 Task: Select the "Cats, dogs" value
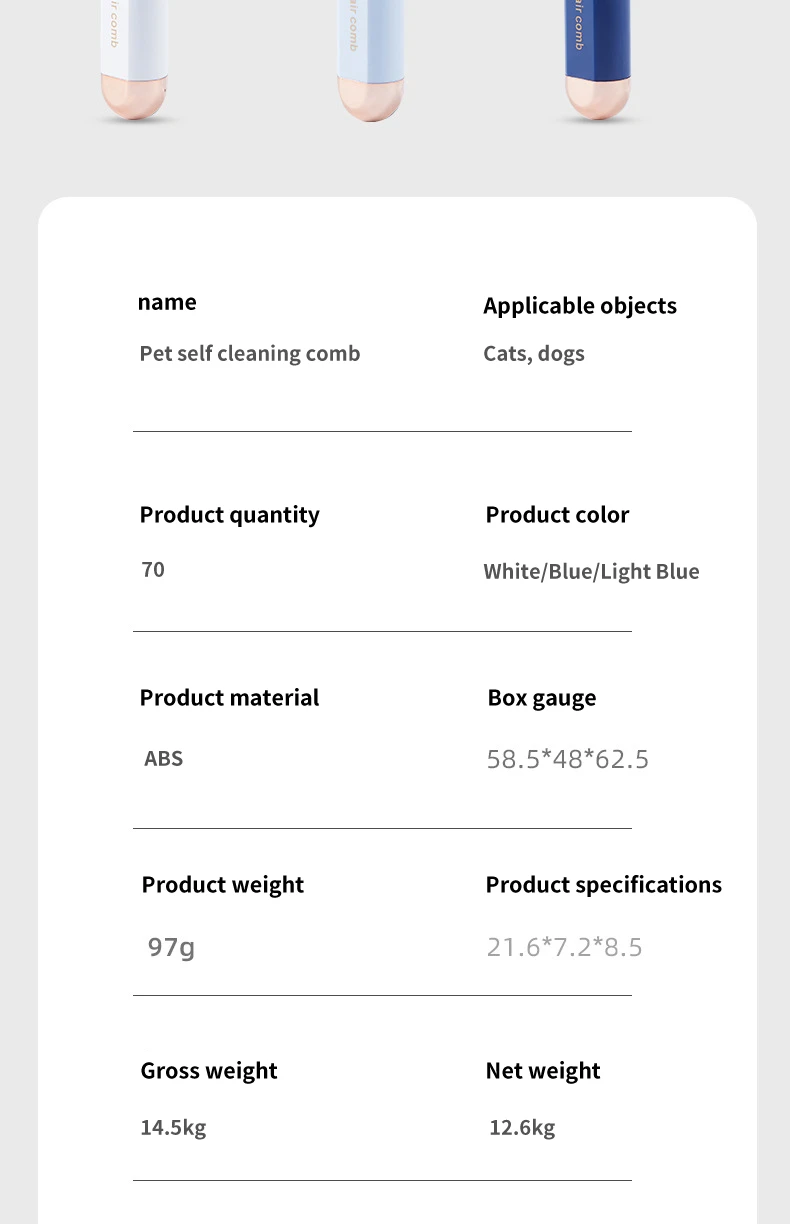point(534,354)
